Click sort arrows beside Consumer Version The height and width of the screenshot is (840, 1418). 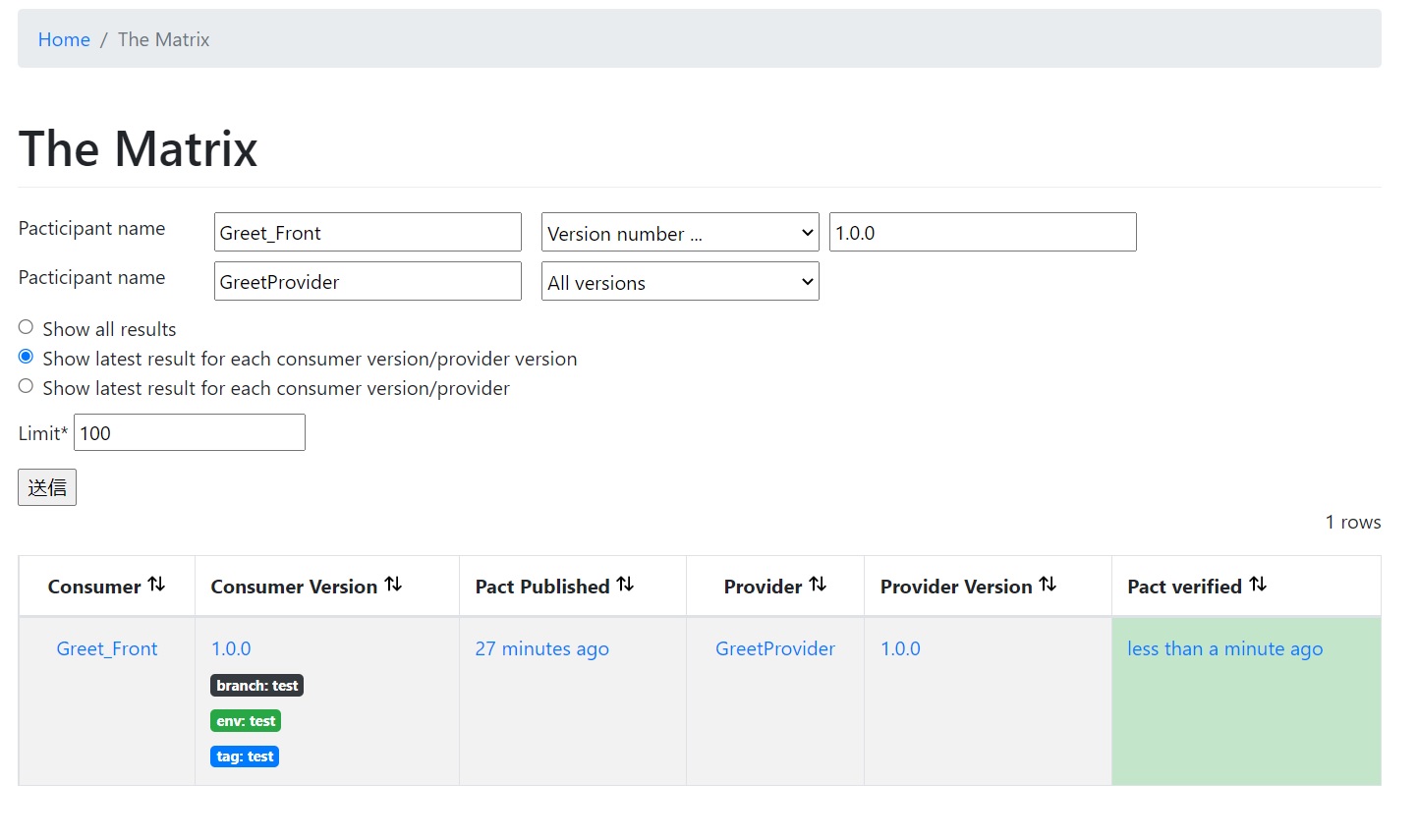coord(393,585)
